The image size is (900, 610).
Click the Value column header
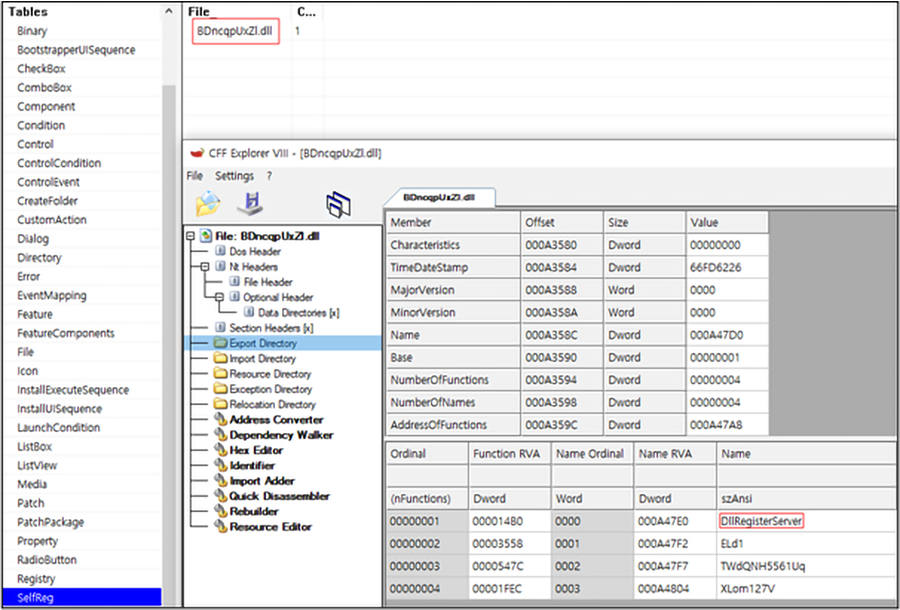(727, 222)
